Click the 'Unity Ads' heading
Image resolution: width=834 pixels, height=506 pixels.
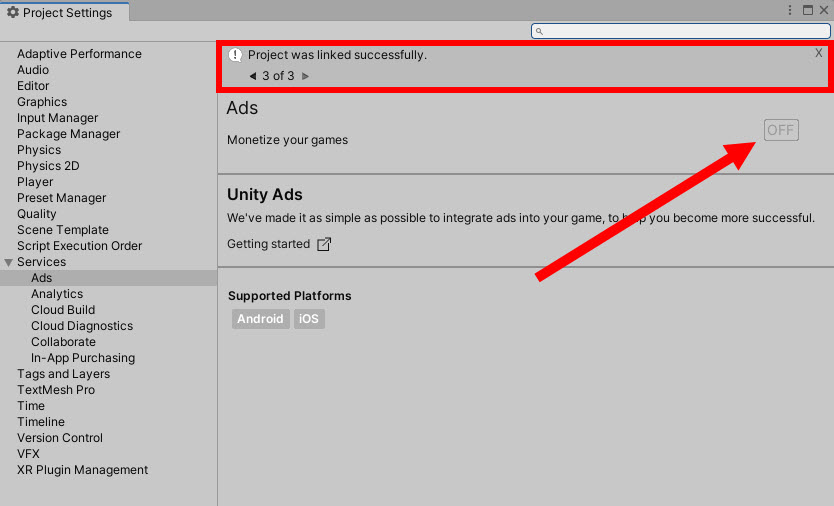(x=265, y=195)
